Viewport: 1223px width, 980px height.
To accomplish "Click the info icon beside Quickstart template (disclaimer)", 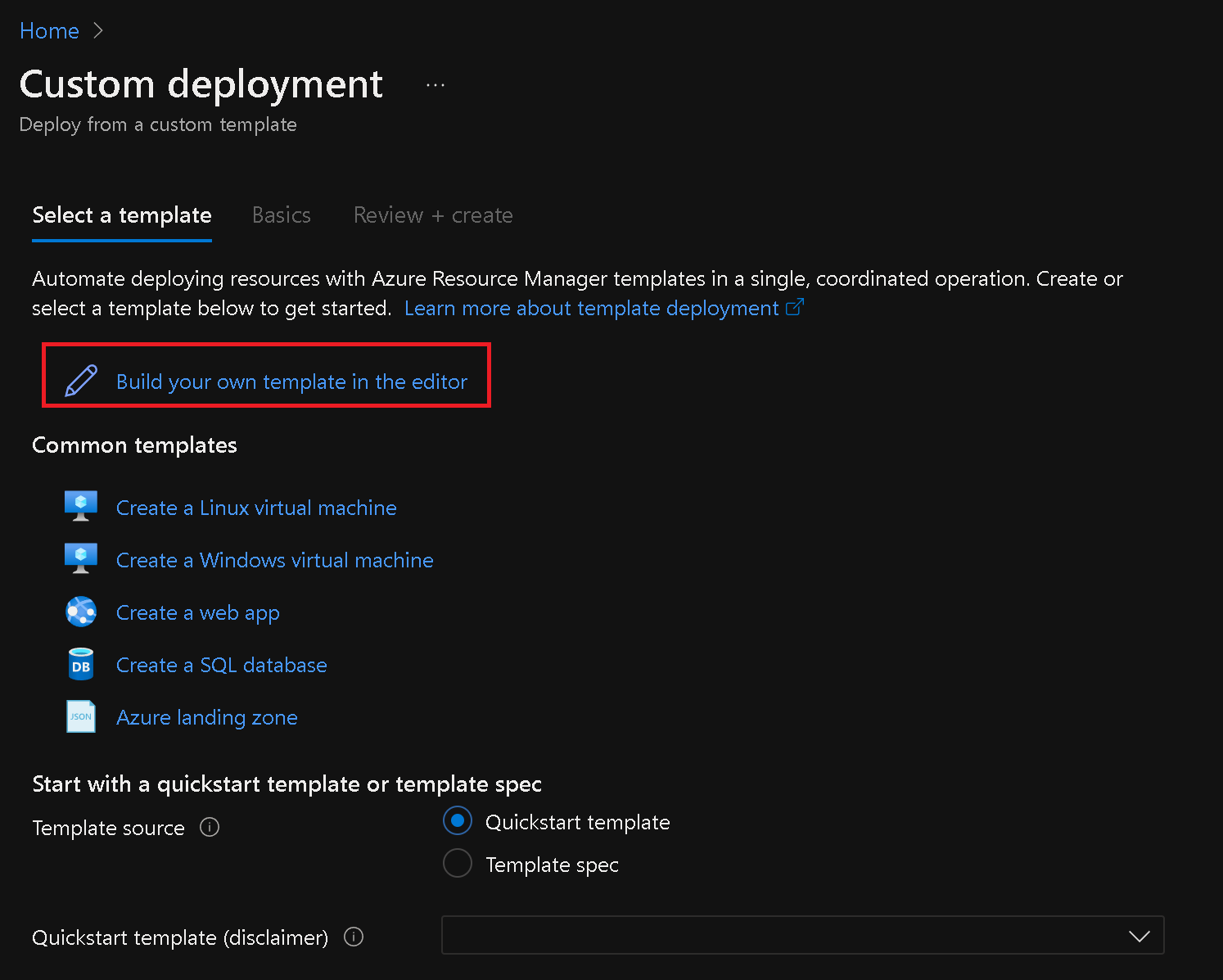I will (354, 937).
